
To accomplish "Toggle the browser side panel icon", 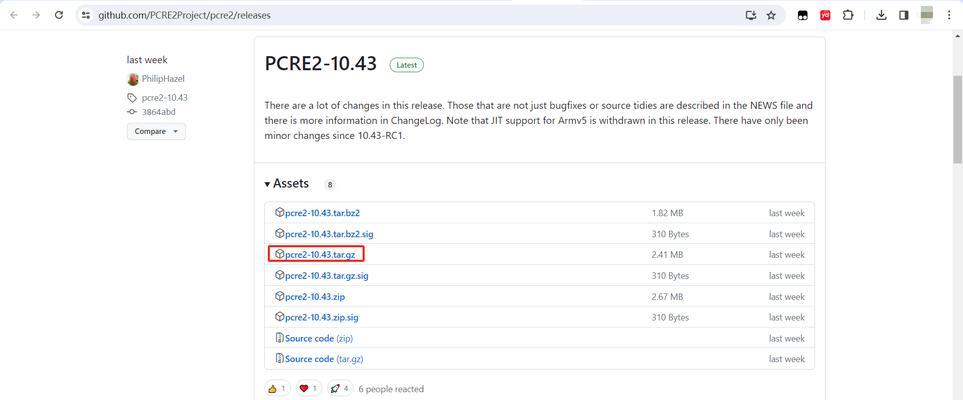I will pyautogui.click(x=903, y=15).
